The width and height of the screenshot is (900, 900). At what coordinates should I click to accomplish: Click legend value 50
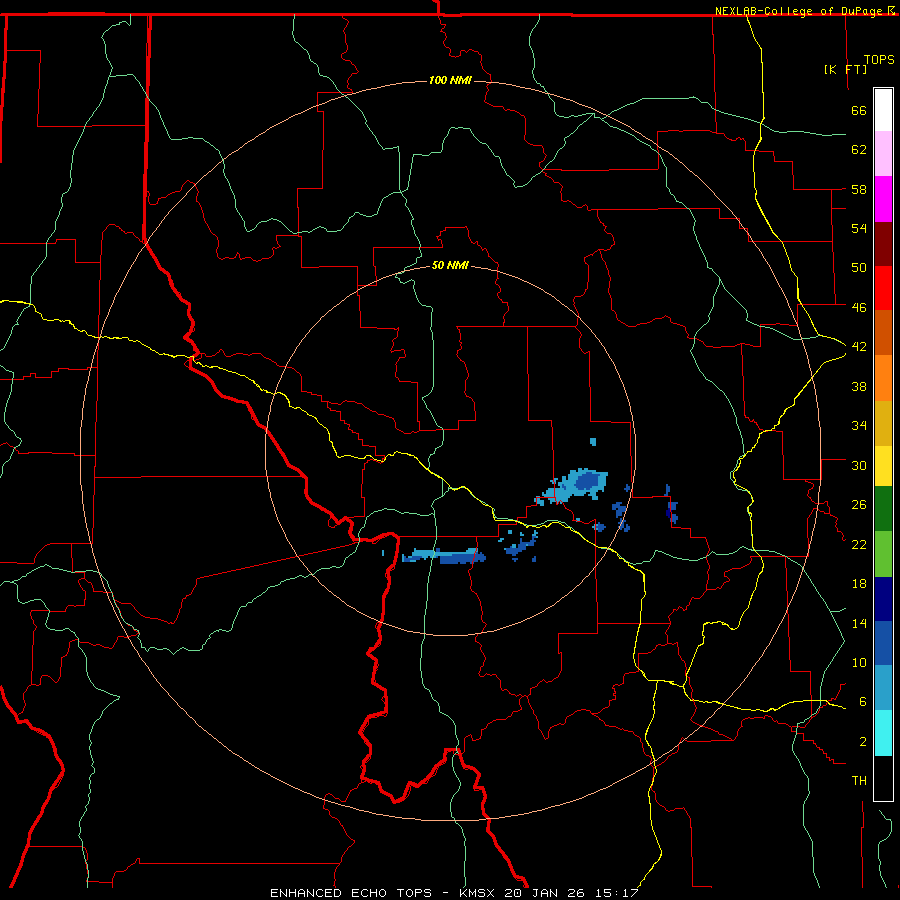[x=859, y=268]
